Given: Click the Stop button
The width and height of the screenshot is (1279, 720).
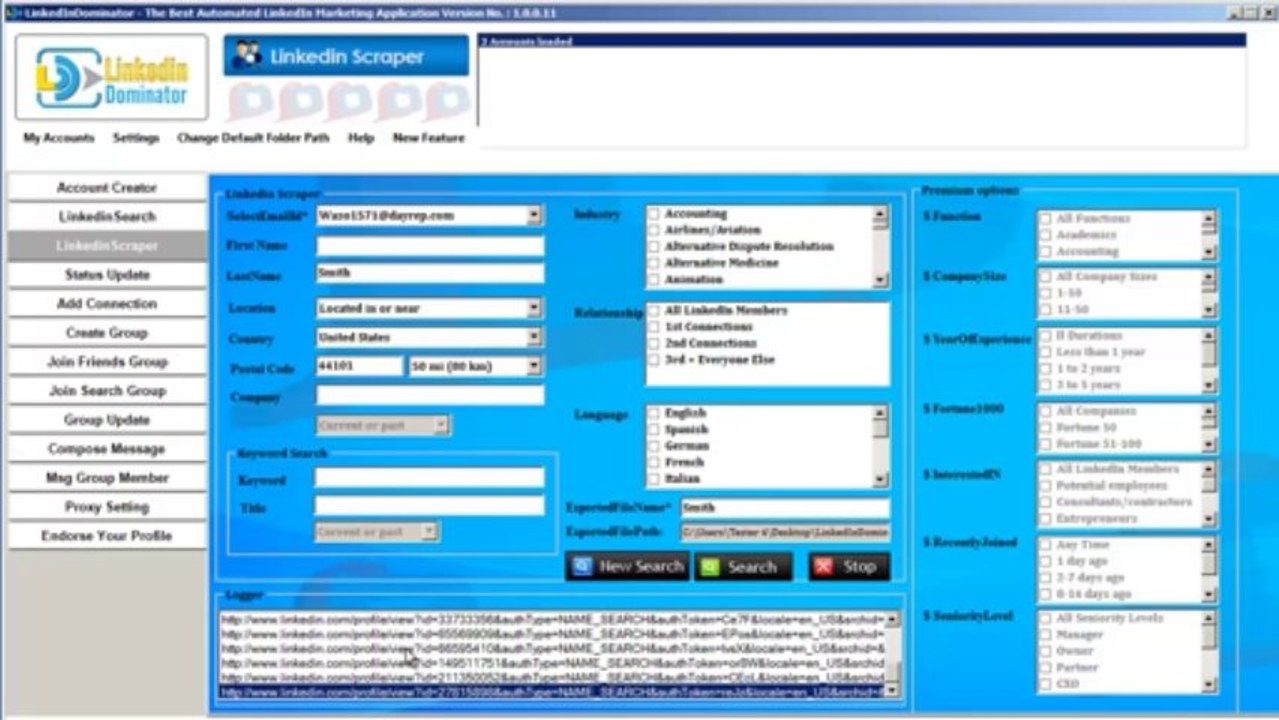Looking at the screenshot, I should point(849,567).
